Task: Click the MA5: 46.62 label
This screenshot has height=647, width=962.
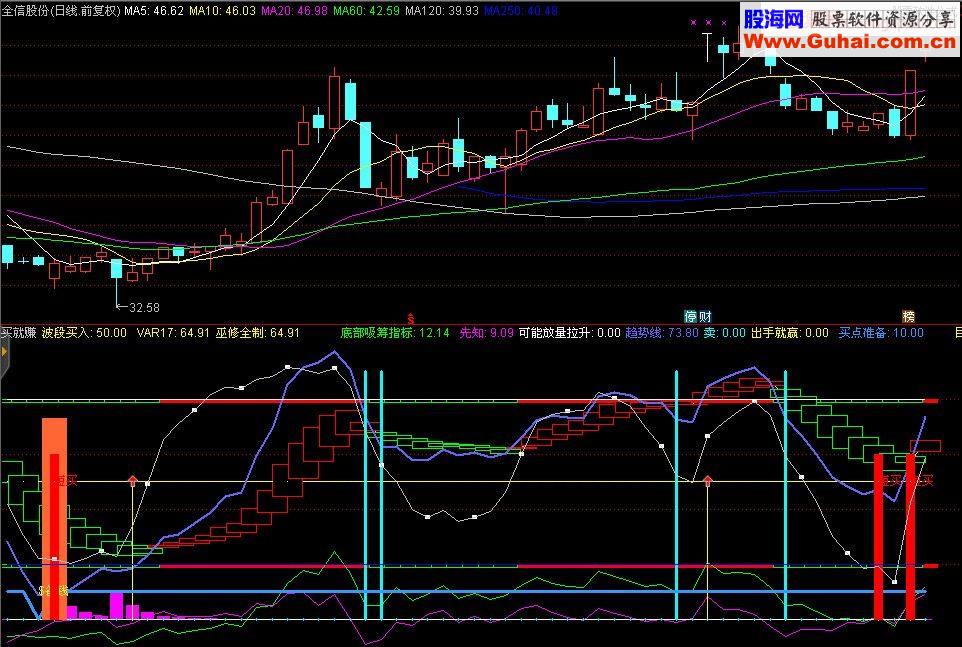Action: (154, 10)
